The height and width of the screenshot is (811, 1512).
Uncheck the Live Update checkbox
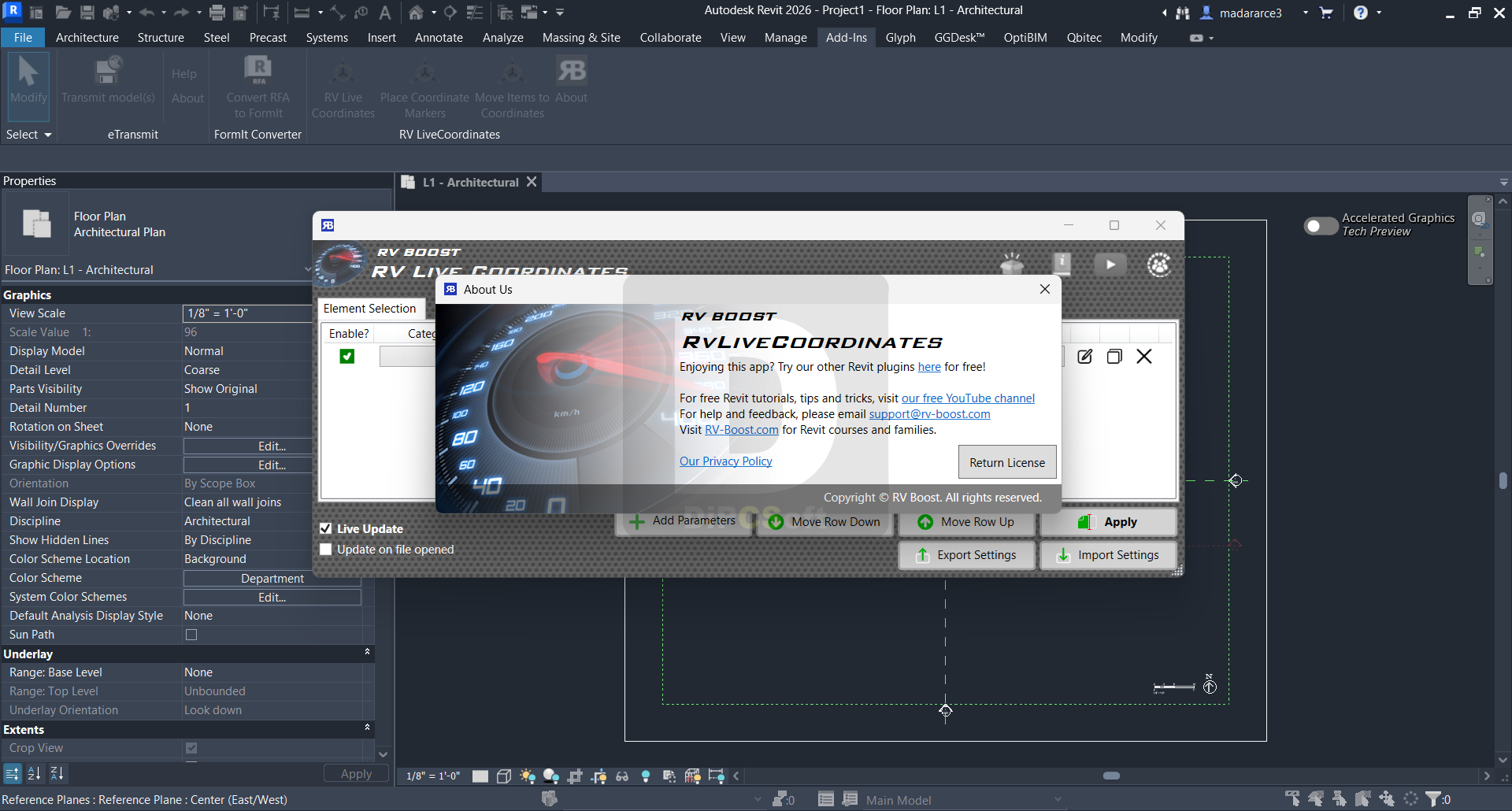[326, 528]
